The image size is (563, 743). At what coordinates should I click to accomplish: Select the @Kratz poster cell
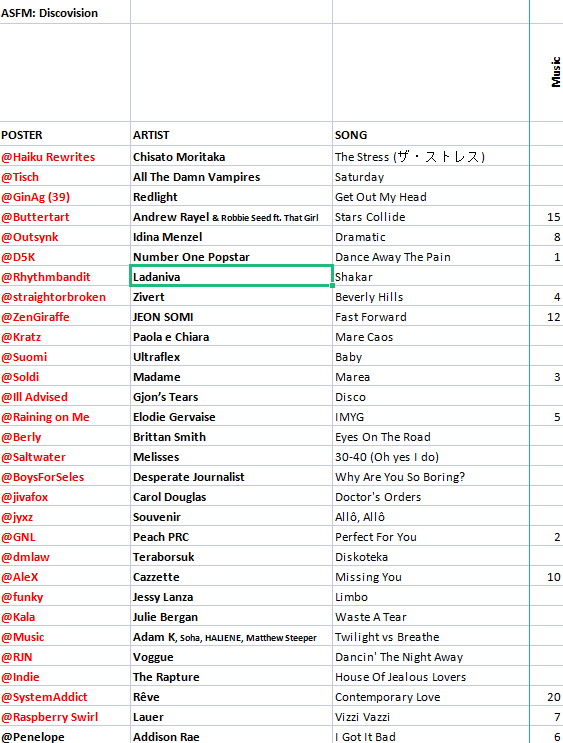(x=65, y=336)
